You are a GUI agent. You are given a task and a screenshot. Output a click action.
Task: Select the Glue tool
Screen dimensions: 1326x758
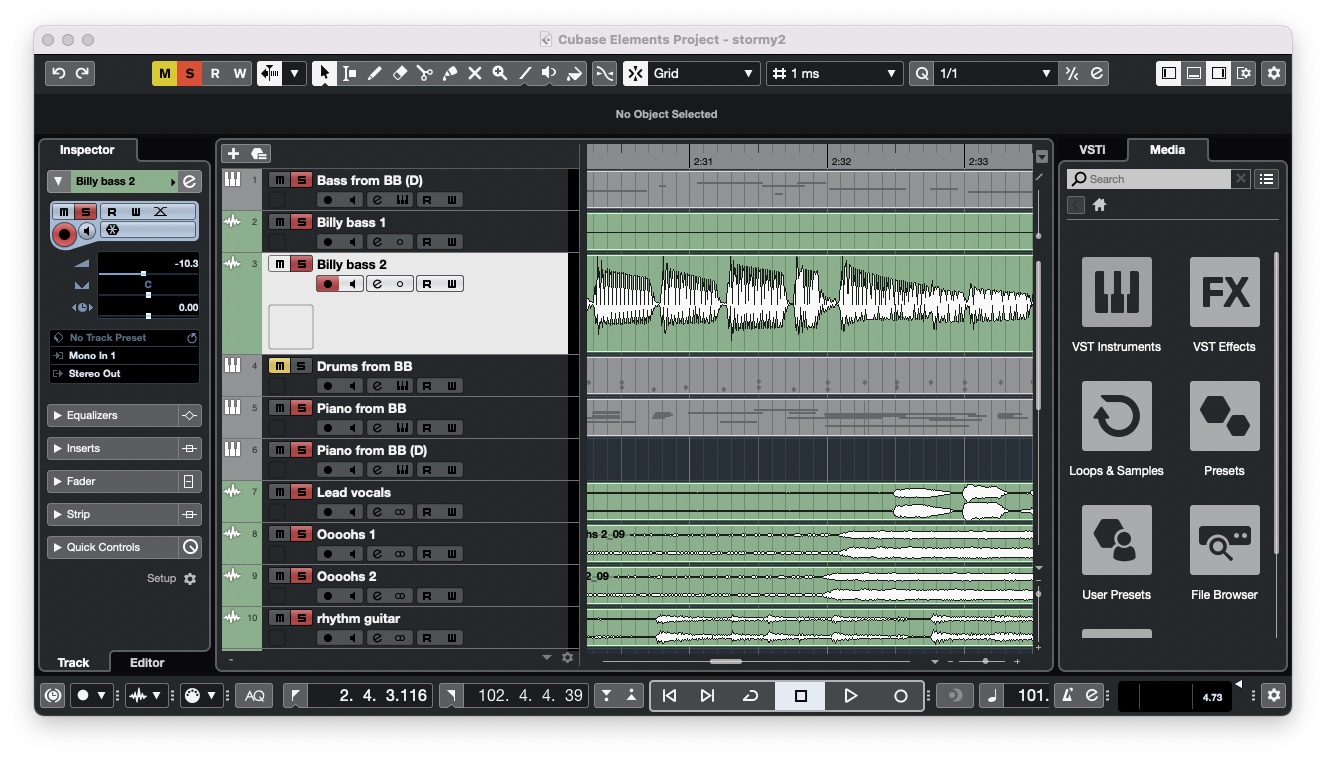(x=449, y=74)
